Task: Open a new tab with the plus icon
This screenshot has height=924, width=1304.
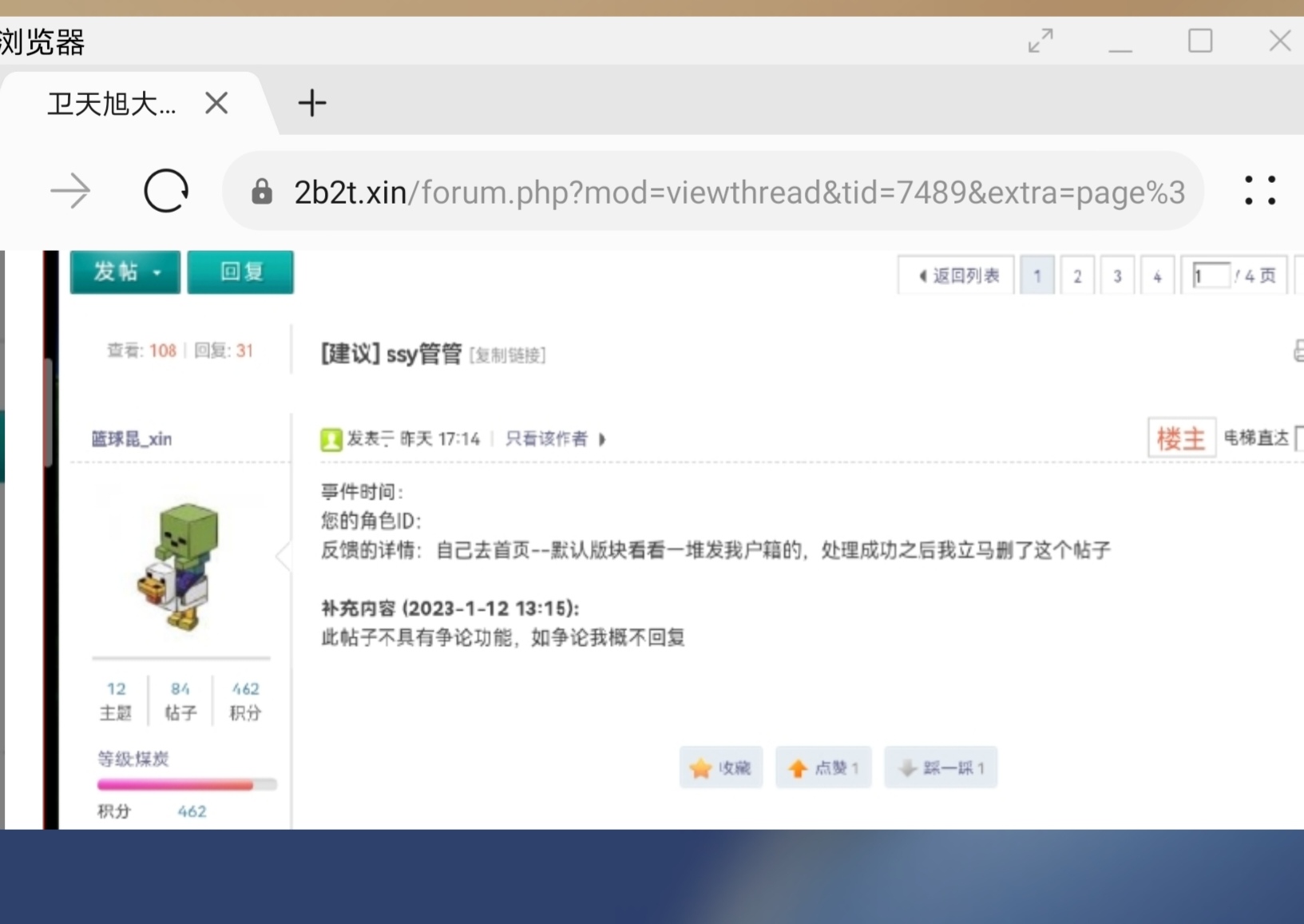Action: [311, 103]
